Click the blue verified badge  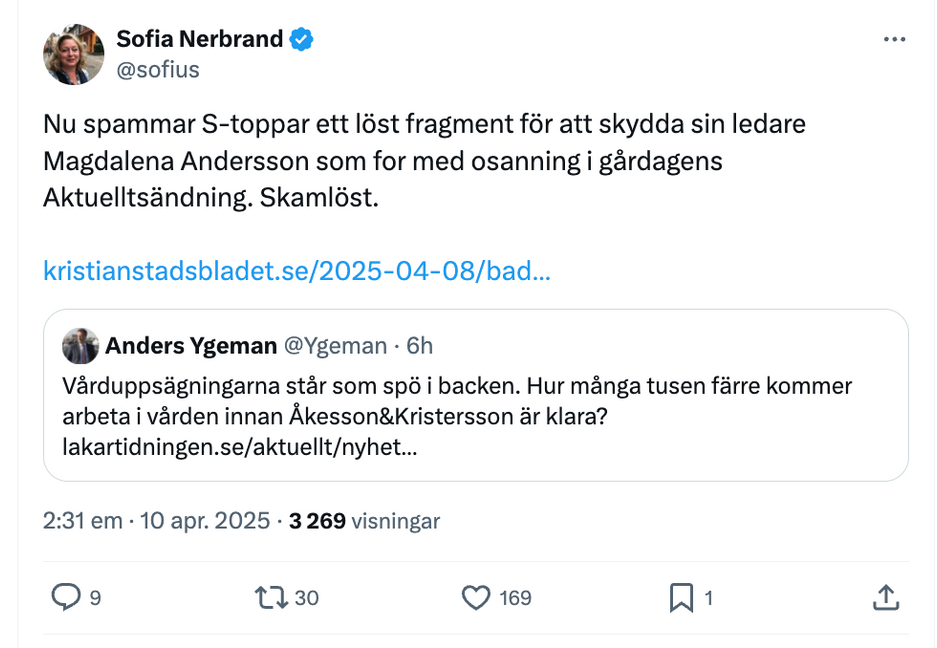[x=302, y=40]
